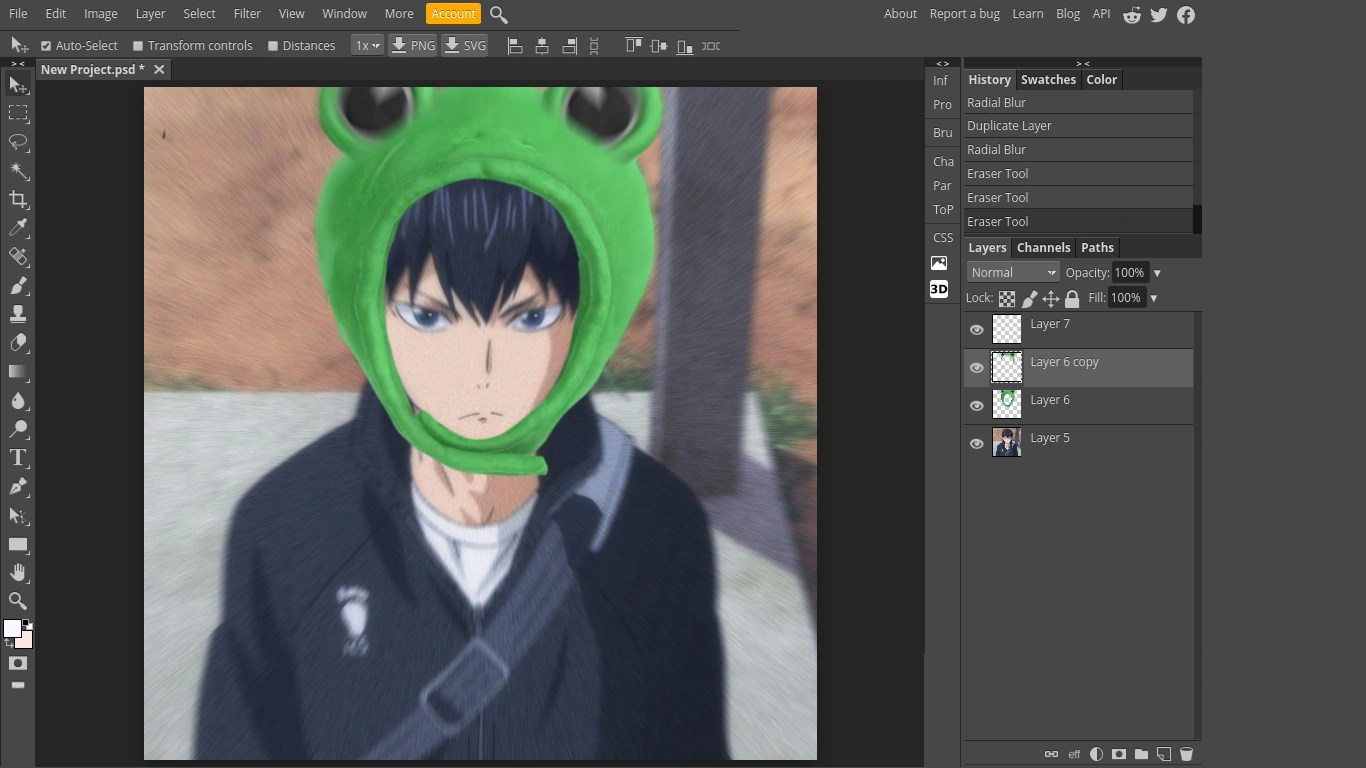Open the Filter menu
This screenshot has height=768, width=1366.
coord(247,14)
